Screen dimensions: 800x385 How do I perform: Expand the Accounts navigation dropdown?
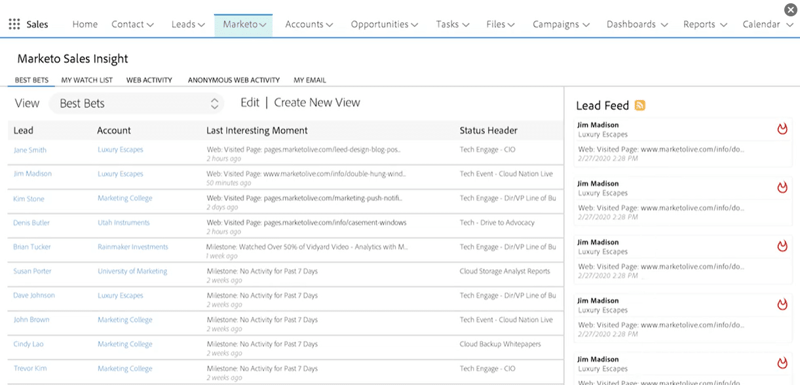tap(329, 24)
